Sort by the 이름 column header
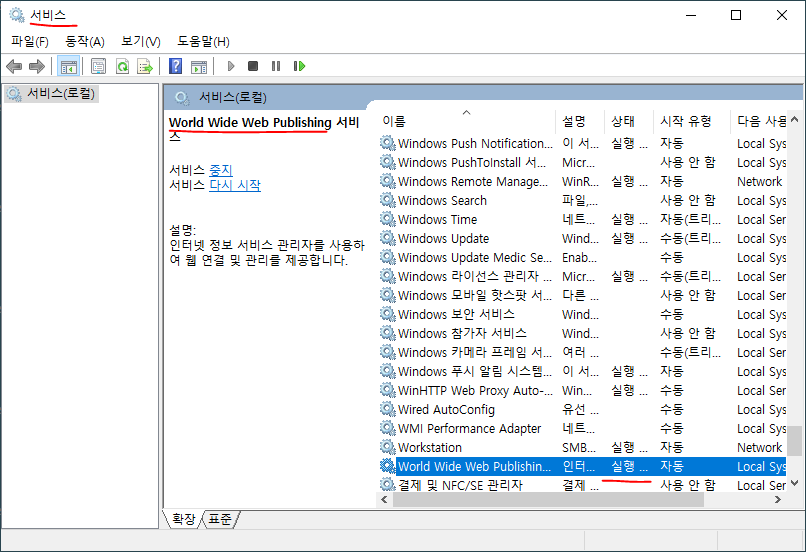This screenshot has height=552, width=806. 466,121
